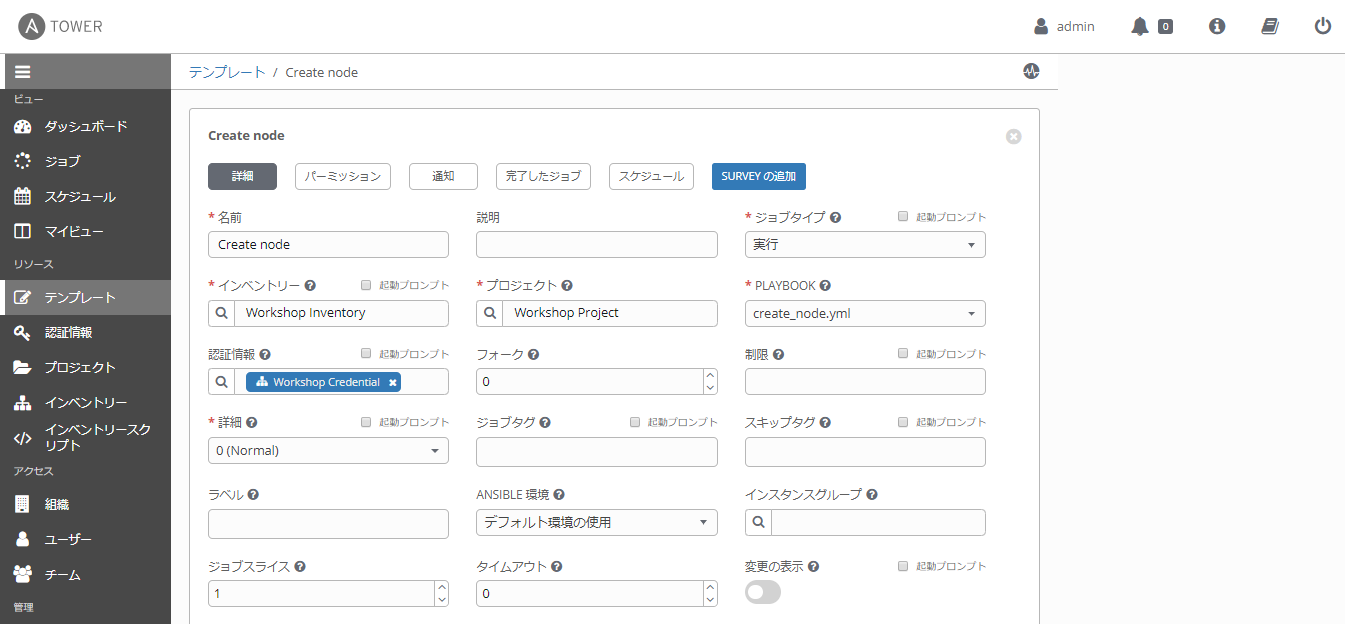Open the About info icon in header
The image size is (1345, 624).
point(1217,27)
